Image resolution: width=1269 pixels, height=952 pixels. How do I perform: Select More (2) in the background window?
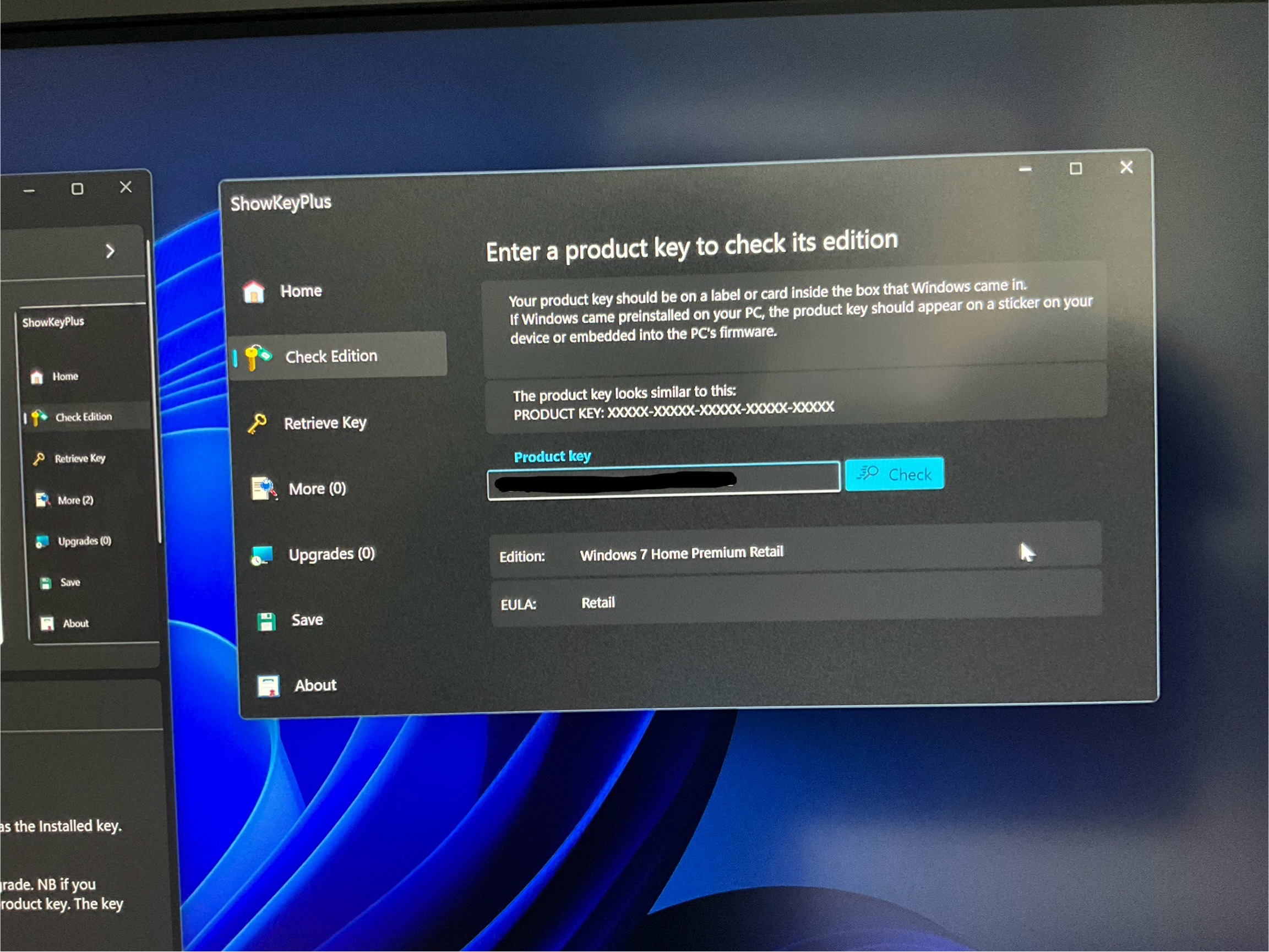pyautogui.click(x=75, y=501)
